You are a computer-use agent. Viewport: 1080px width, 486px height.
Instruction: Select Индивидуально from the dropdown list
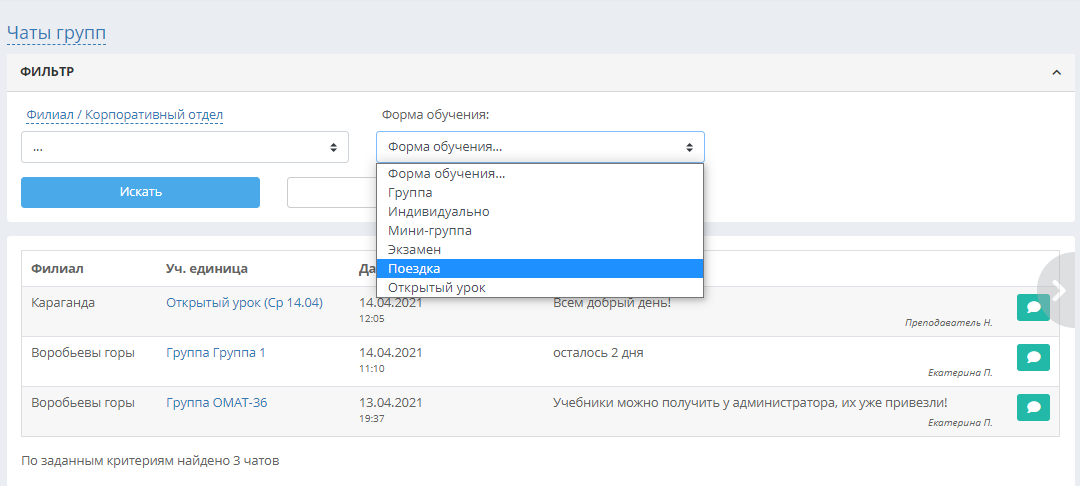pos(540,212)
